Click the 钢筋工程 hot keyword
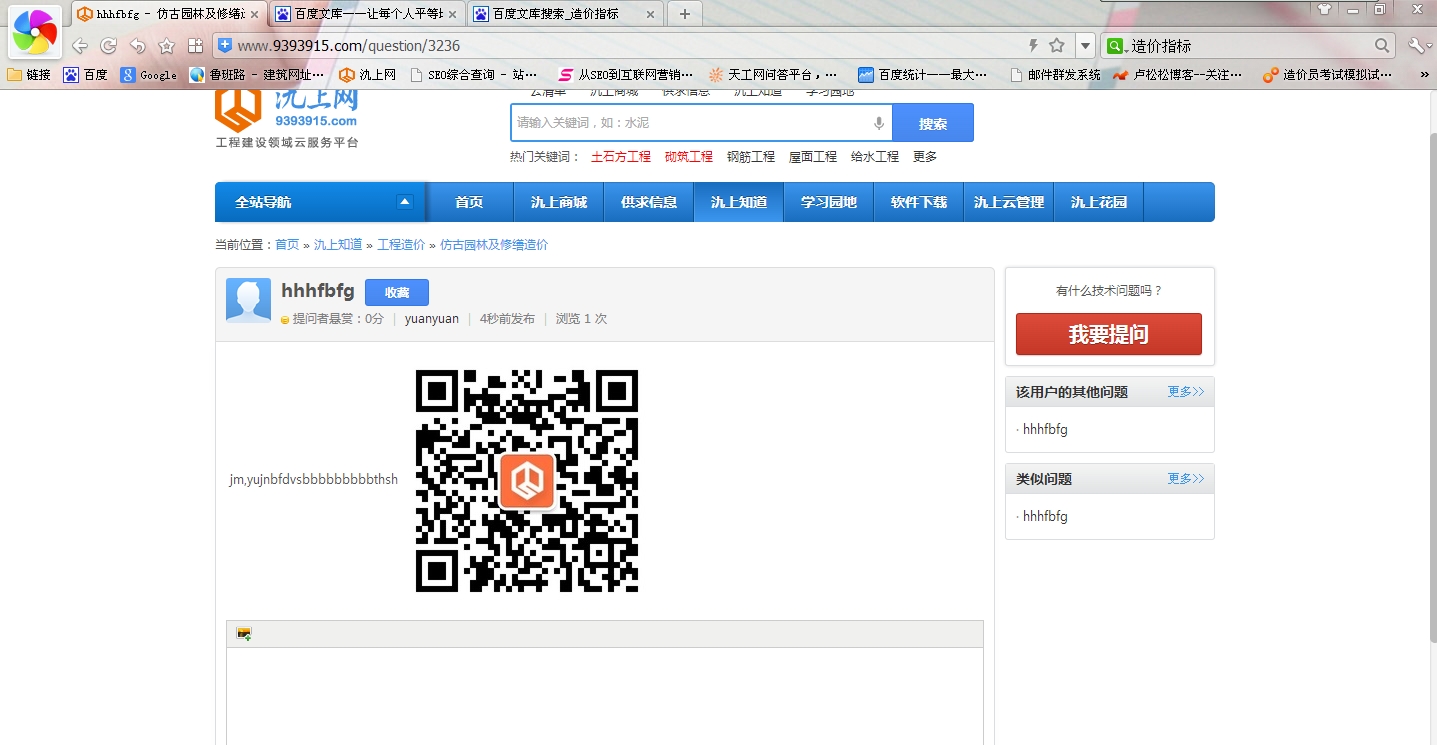Image resolution: width=1437 pixels, height=745 pixels. point(751,157)
